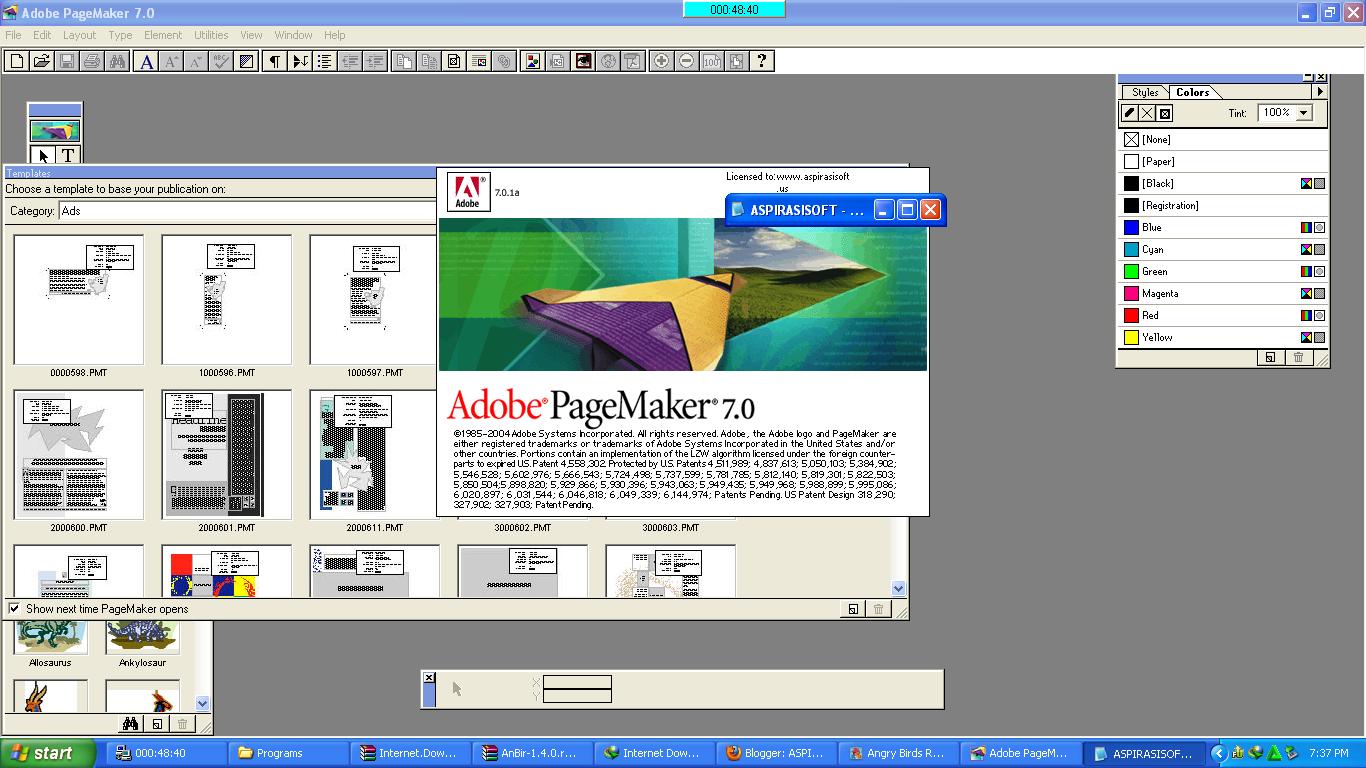Click the 100% actual size icon

click(710, 61)
